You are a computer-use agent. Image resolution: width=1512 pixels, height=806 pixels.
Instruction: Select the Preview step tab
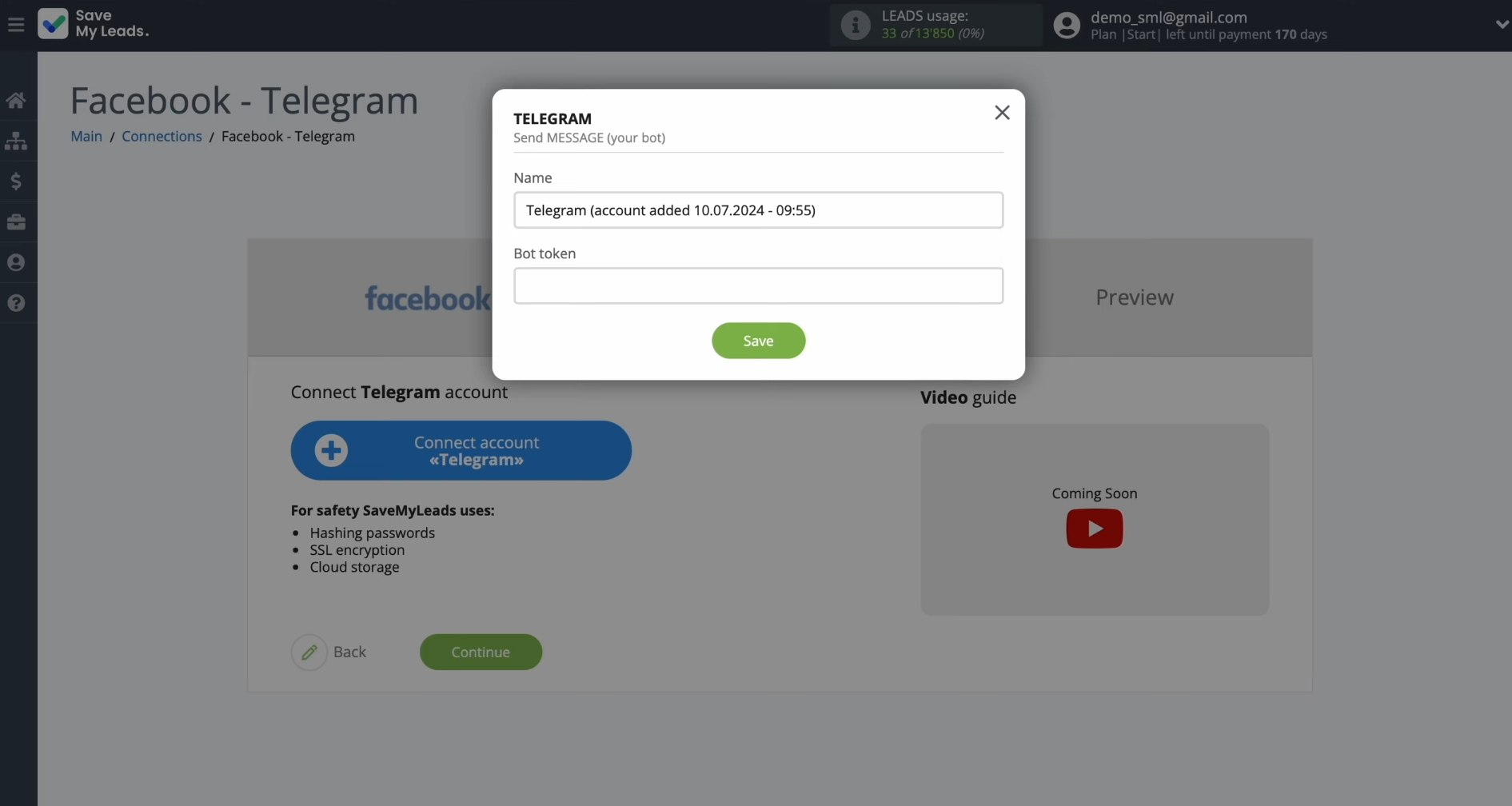coord(1135,297)
